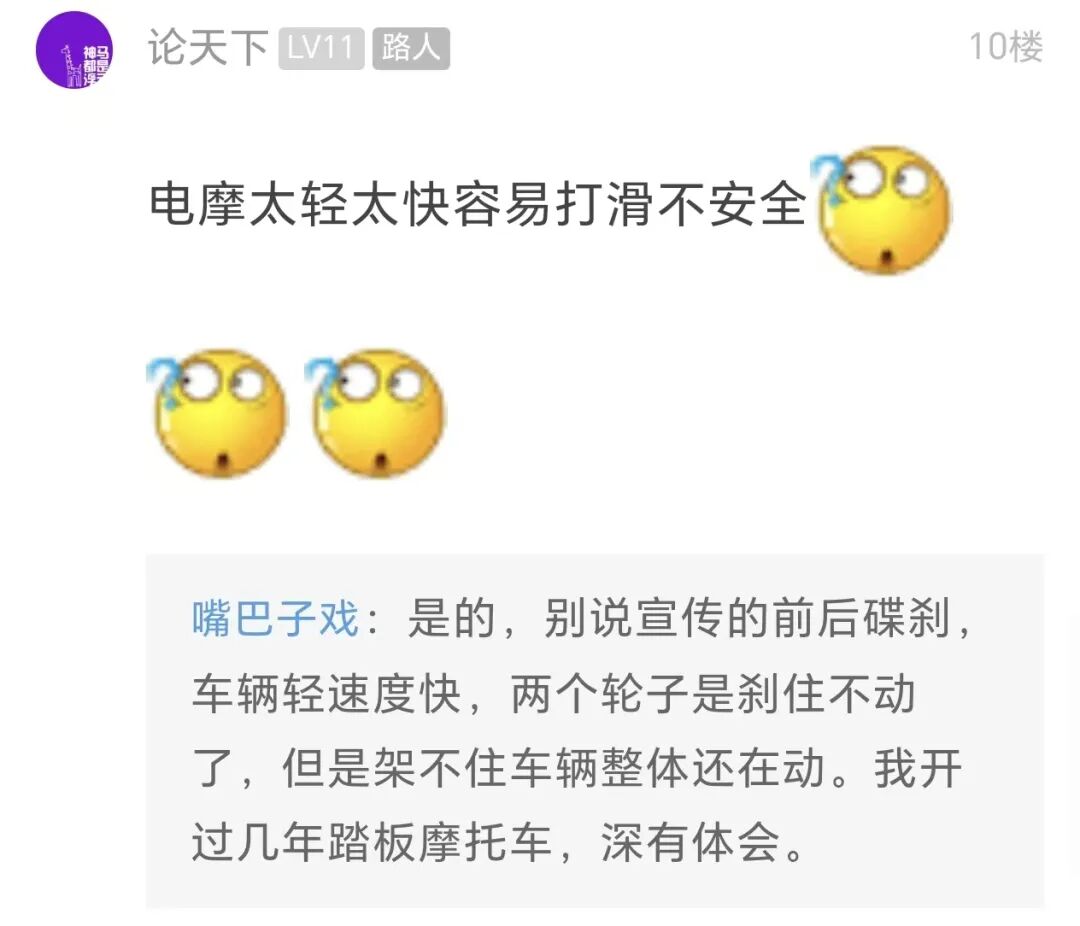Tap 深有体会 at end of reply
Image resolution: width=1080 pixels, height=926 pixels.
691,842
